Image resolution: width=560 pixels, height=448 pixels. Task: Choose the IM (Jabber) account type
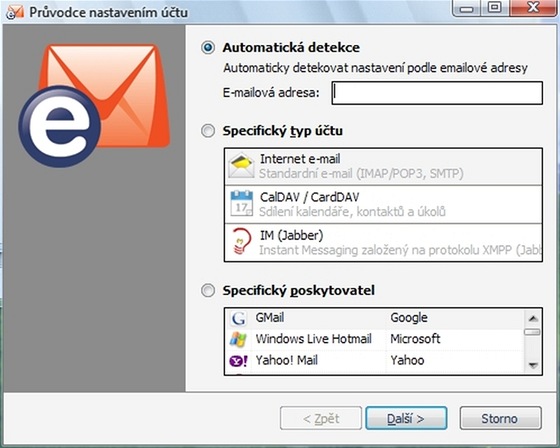click(383, 243)
